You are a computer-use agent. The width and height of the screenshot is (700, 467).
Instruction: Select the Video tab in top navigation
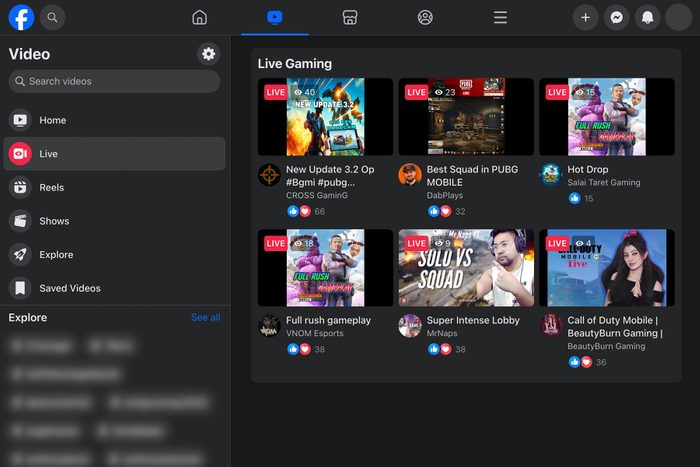click(275, 17)
